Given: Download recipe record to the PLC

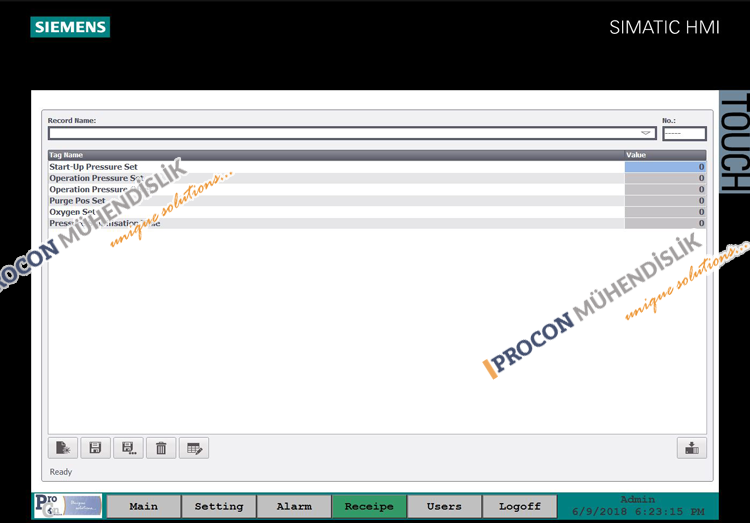Looking at the screenshot, I should tap(692, 448).
